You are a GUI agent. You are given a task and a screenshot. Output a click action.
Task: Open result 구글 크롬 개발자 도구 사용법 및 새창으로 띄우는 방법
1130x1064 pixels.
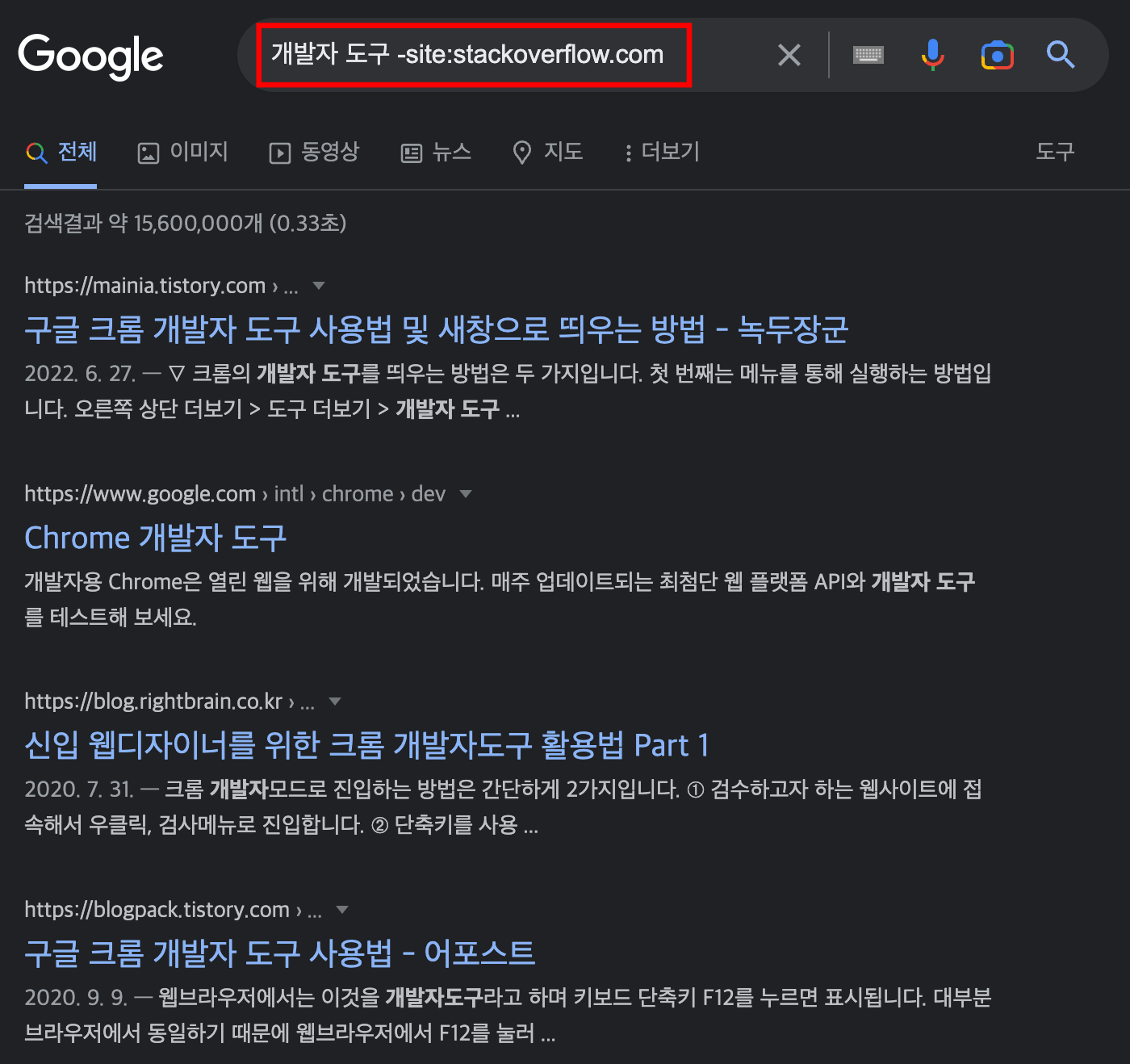click(436, 329)
